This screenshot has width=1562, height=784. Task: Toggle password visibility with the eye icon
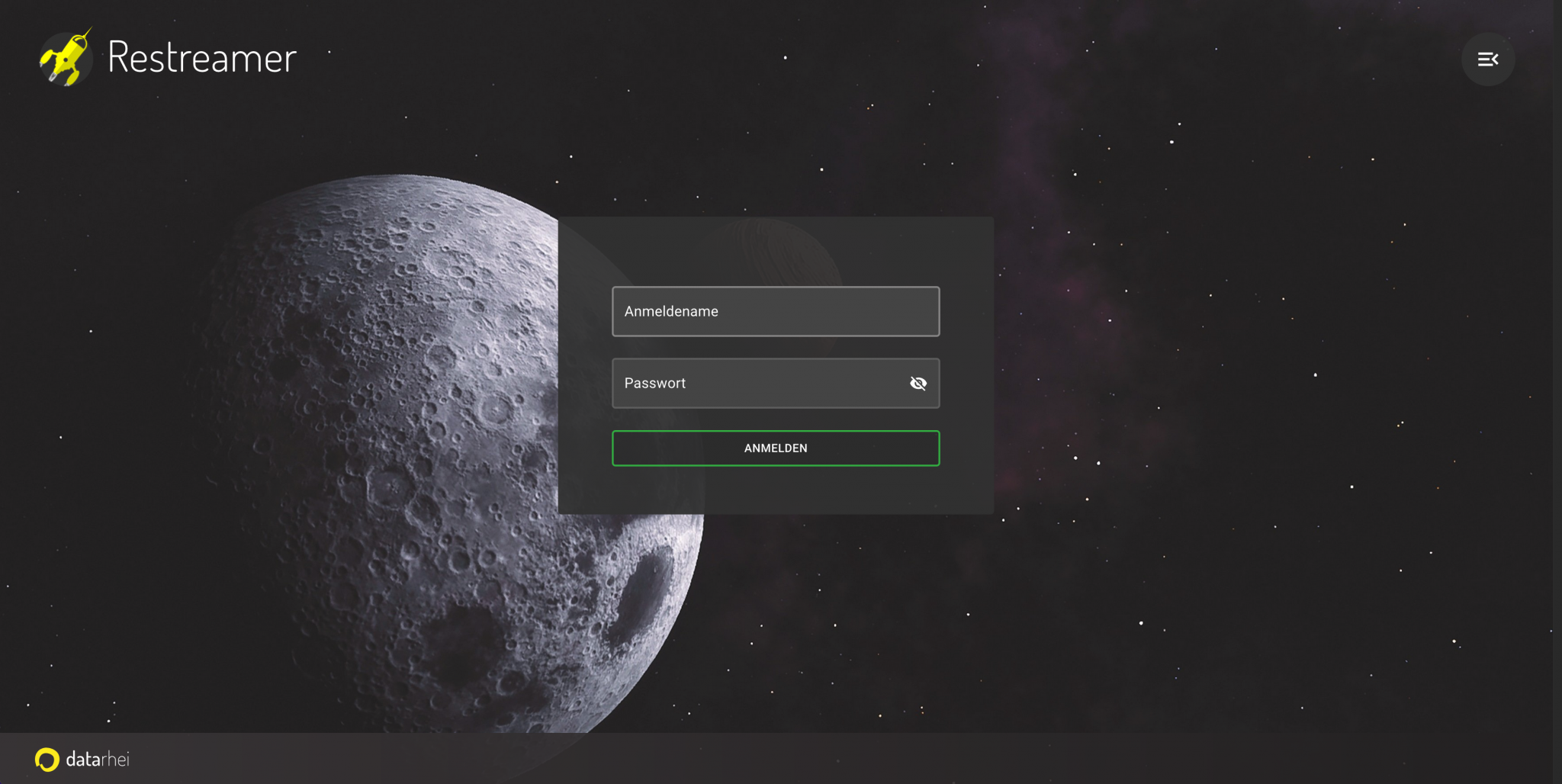pyautogui.click(x=918, y=384)
